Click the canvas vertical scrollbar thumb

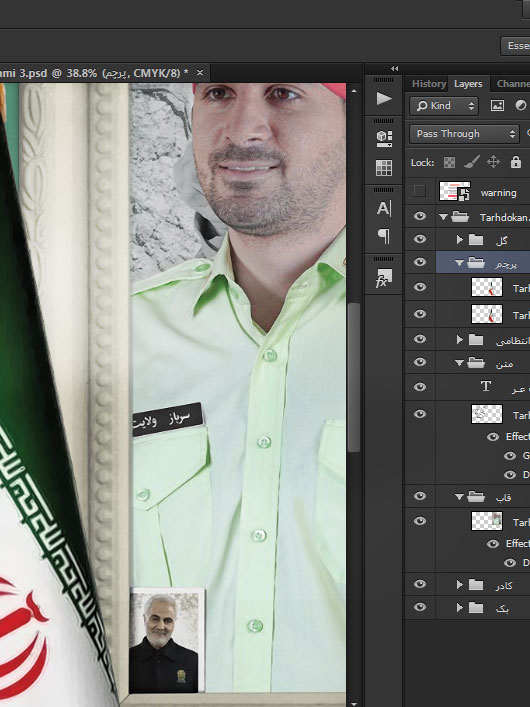pos(355,377)
